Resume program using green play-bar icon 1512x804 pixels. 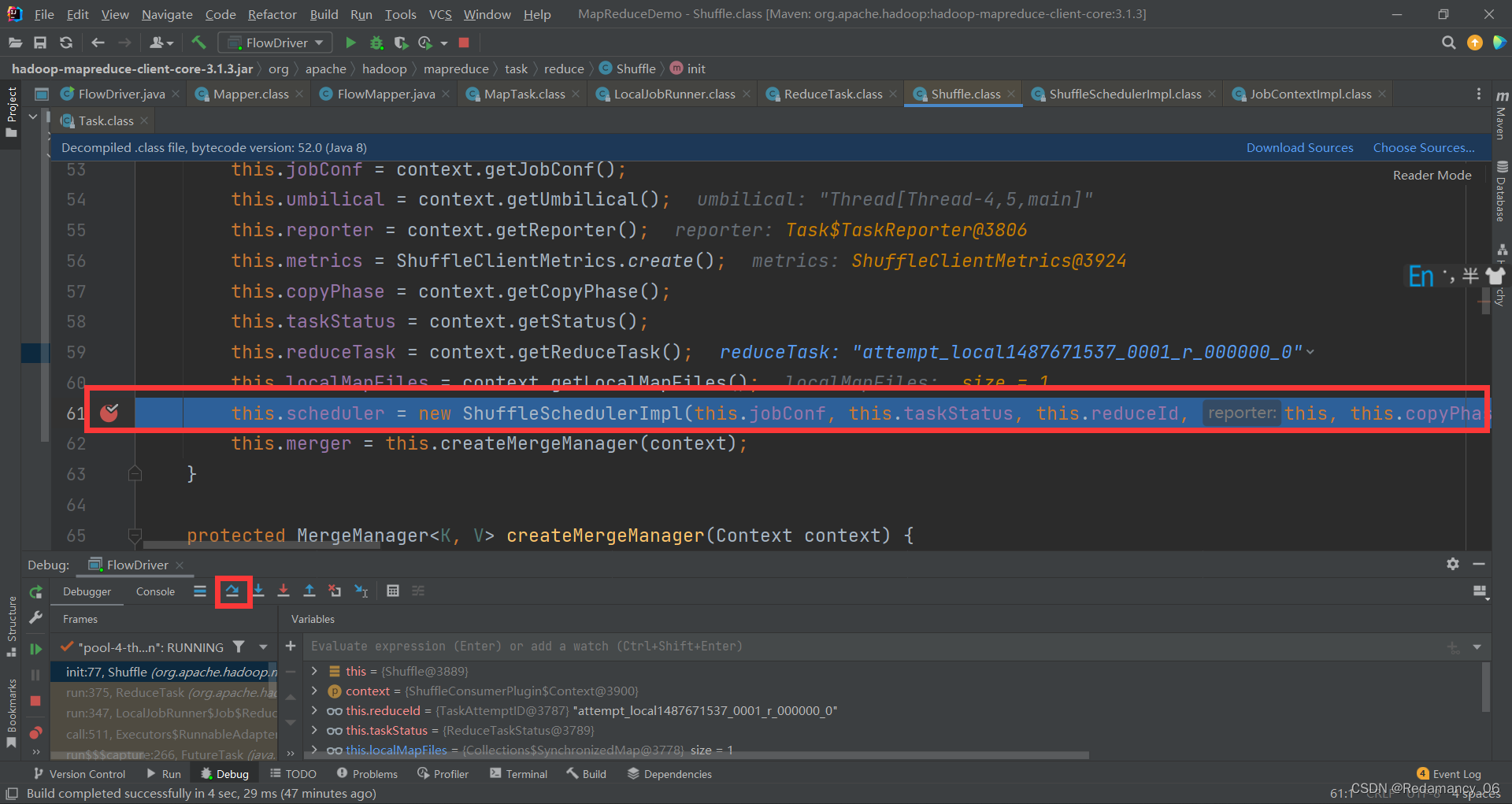35,649
